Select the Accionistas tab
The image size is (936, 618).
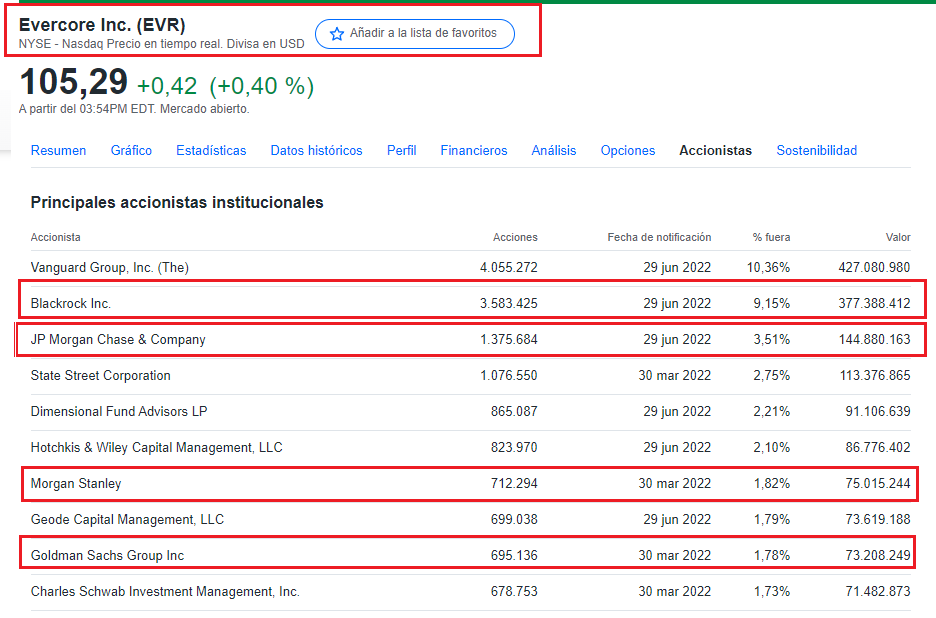tap(715, 151)
